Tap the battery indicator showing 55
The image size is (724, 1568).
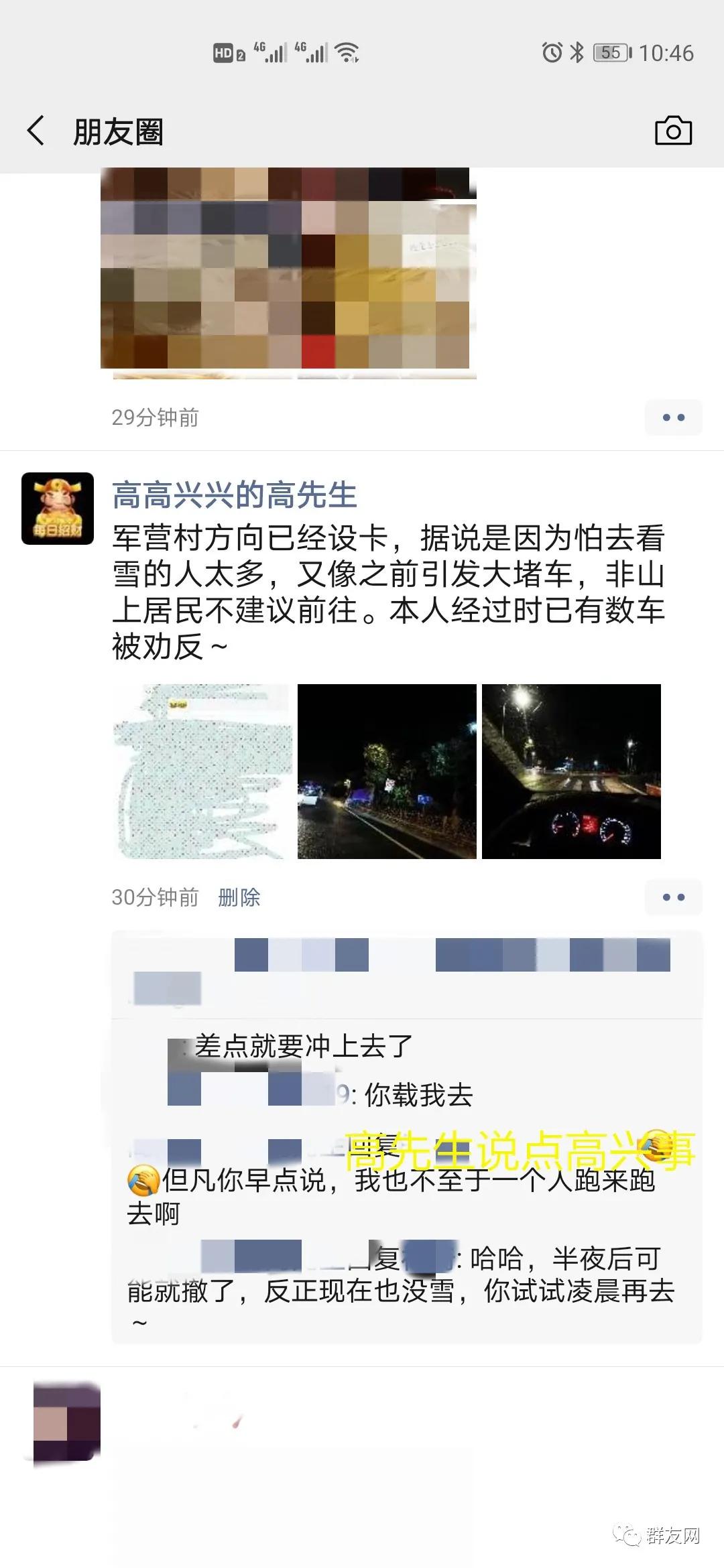coord(612,53)
